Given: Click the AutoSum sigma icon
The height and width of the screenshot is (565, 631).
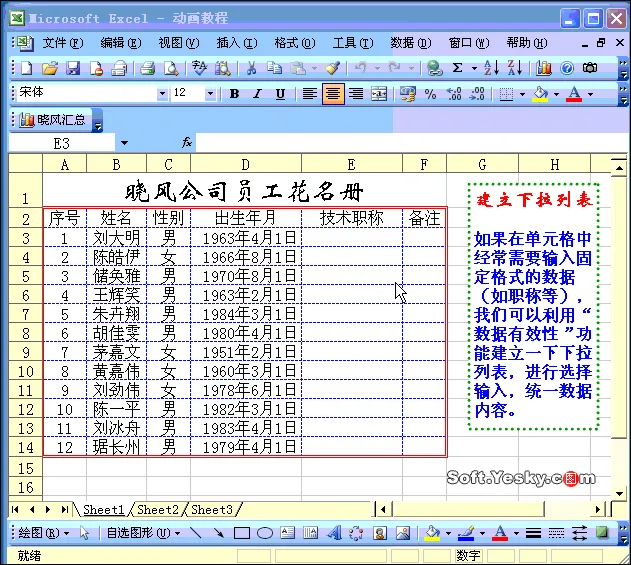Looking at the screenshot, I should 458,68.
